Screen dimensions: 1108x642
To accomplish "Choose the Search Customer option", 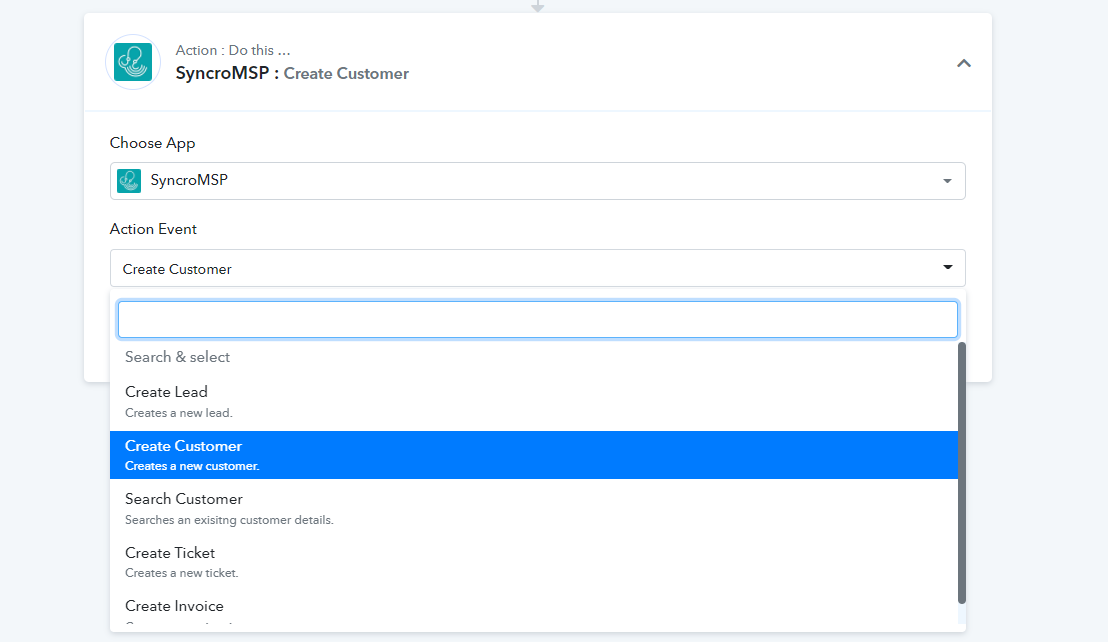I will pos(534,509).
